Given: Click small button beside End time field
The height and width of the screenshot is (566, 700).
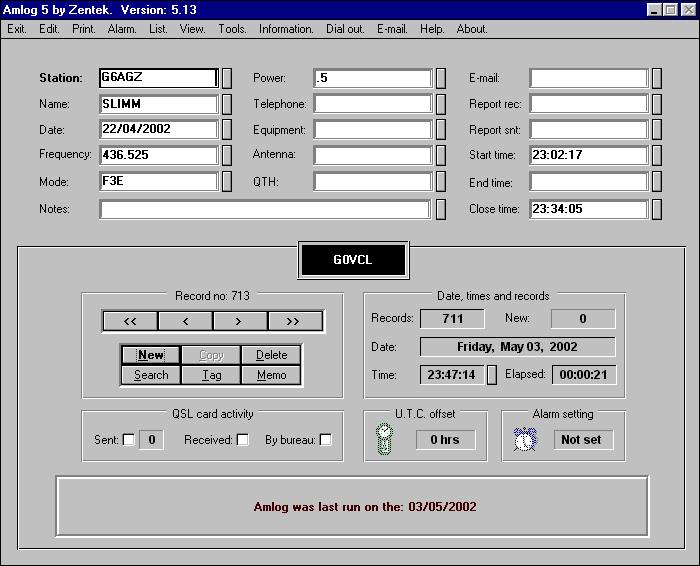Looking at the screenshot, I should click(x=657, y=181).
